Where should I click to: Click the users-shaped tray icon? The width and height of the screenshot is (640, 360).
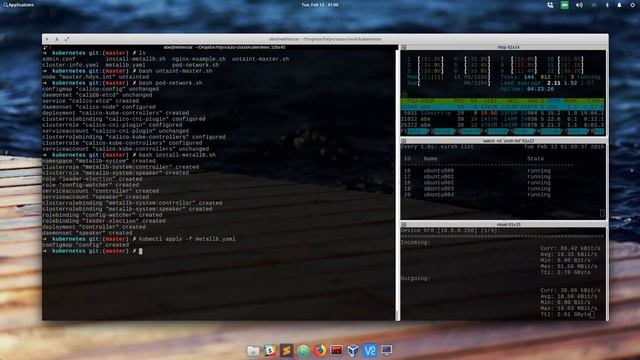(x=550, y=5)
